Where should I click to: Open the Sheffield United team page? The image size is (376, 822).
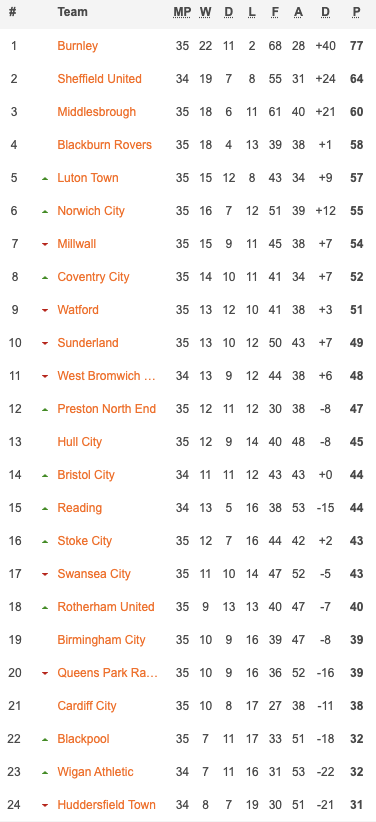pyautogui.click(x=100, y=79)
